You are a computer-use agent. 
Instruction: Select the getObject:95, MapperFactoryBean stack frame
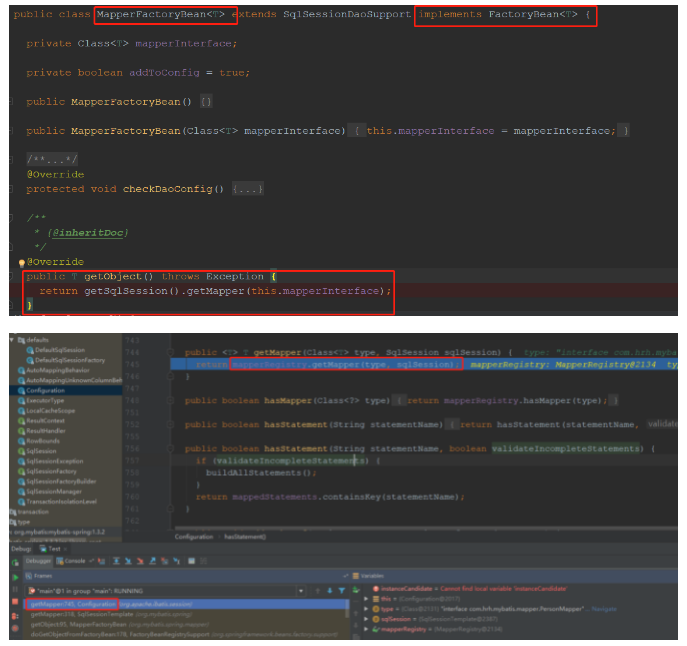pyautogui.click(x=80, y=625)
